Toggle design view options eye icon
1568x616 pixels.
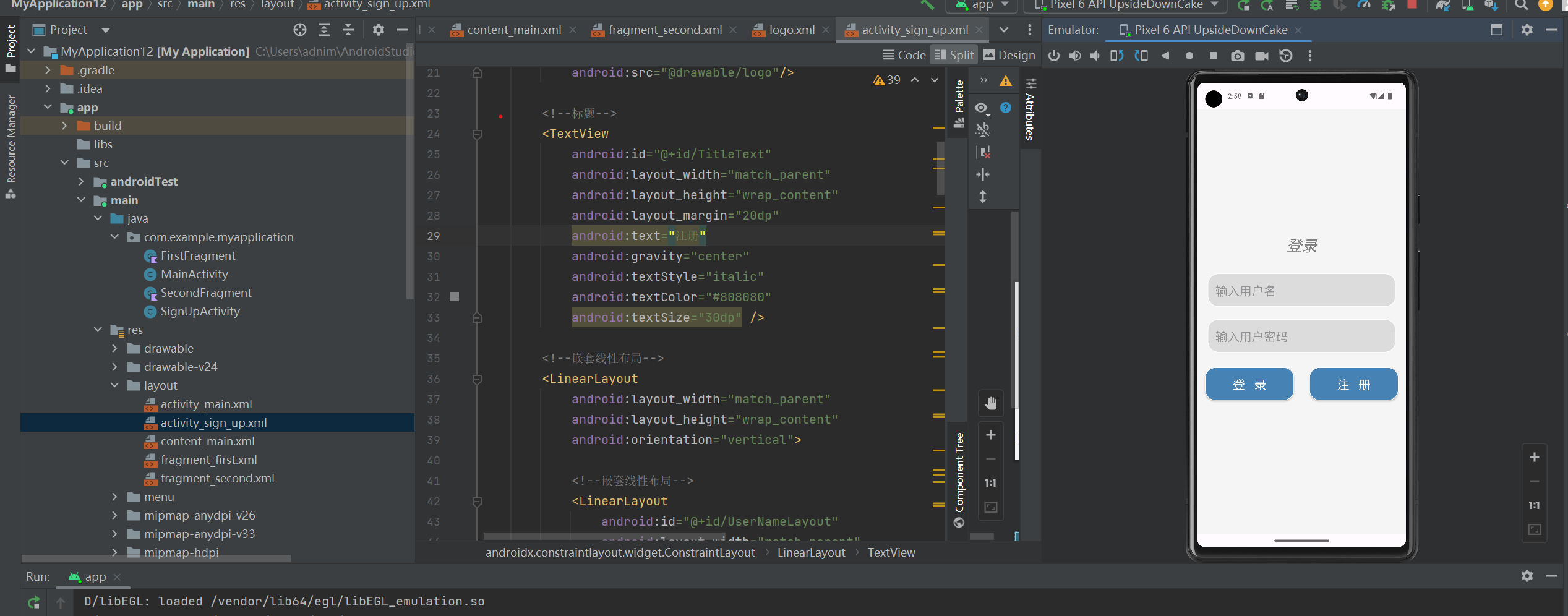click(x=982, y=108)
